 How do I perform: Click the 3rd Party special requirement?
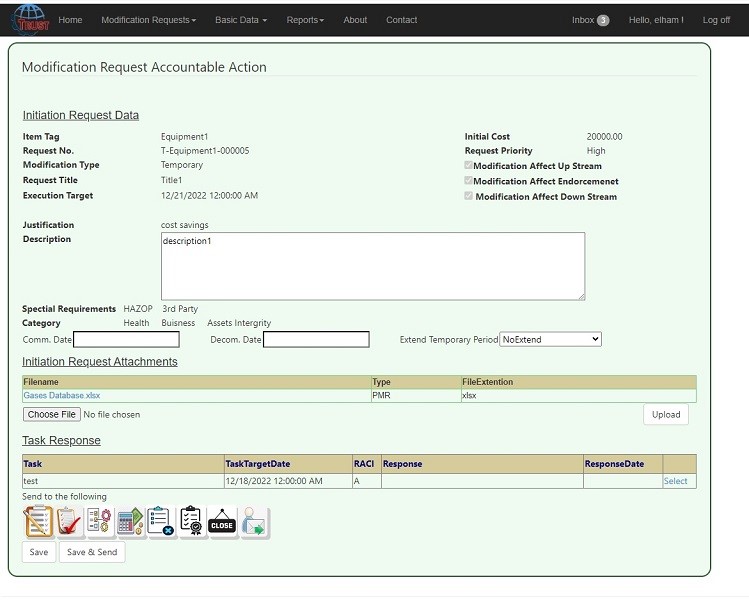coord(180,309)
